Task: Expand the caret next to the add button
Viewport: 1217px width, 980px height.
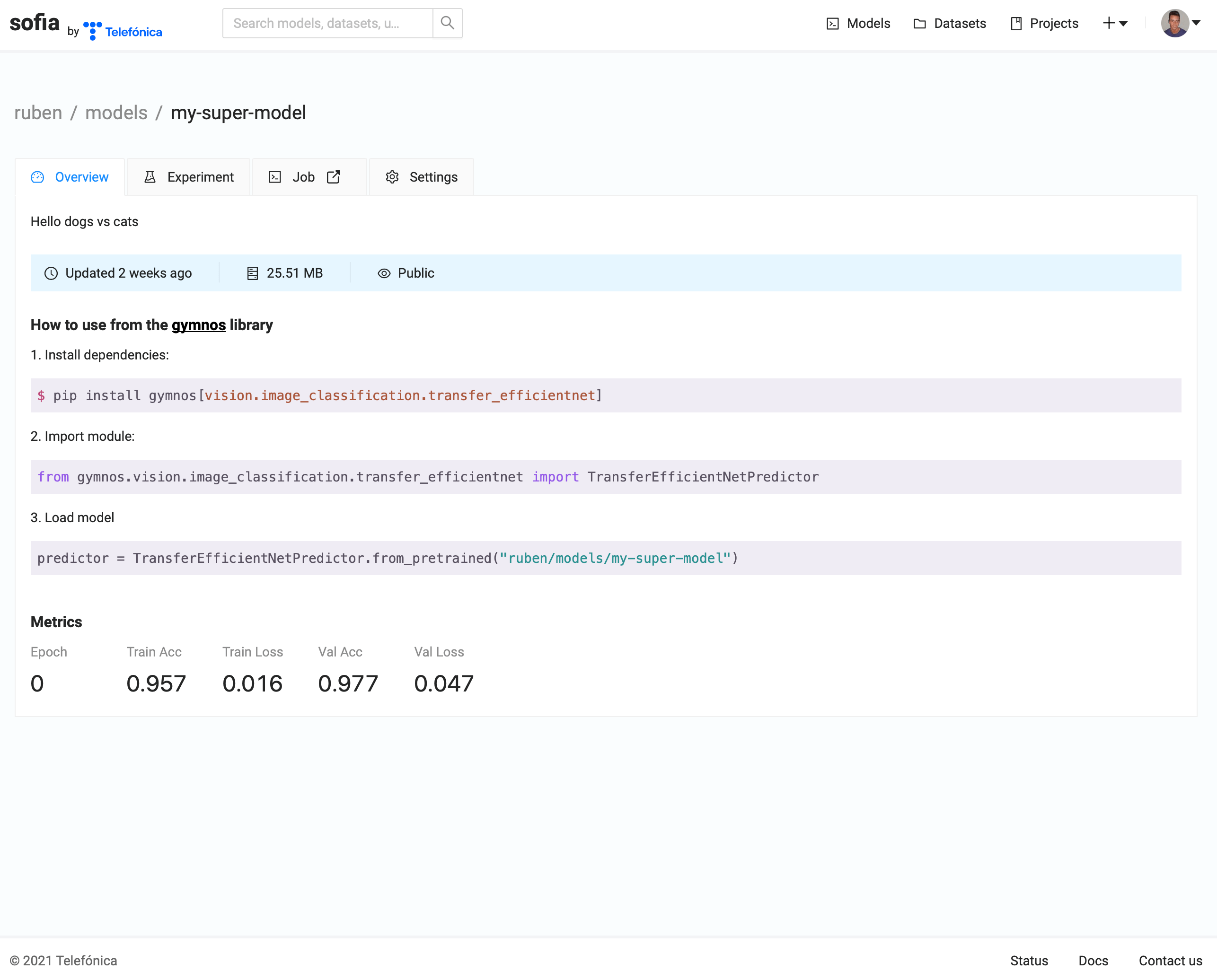Action: pyautogui.click(x=1123, y=23)
